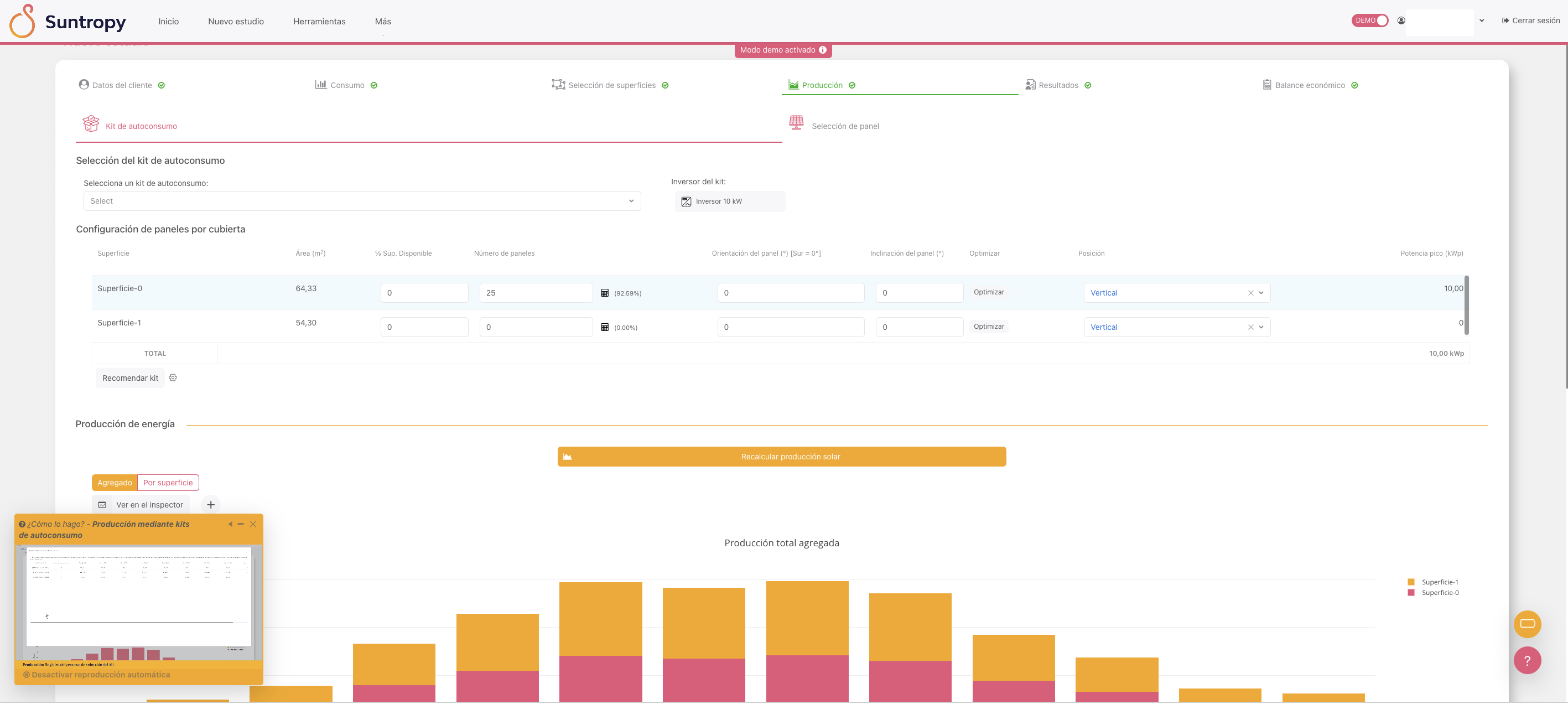Expand Superficie-0 position dropdown arrow

coord(1261,293)
